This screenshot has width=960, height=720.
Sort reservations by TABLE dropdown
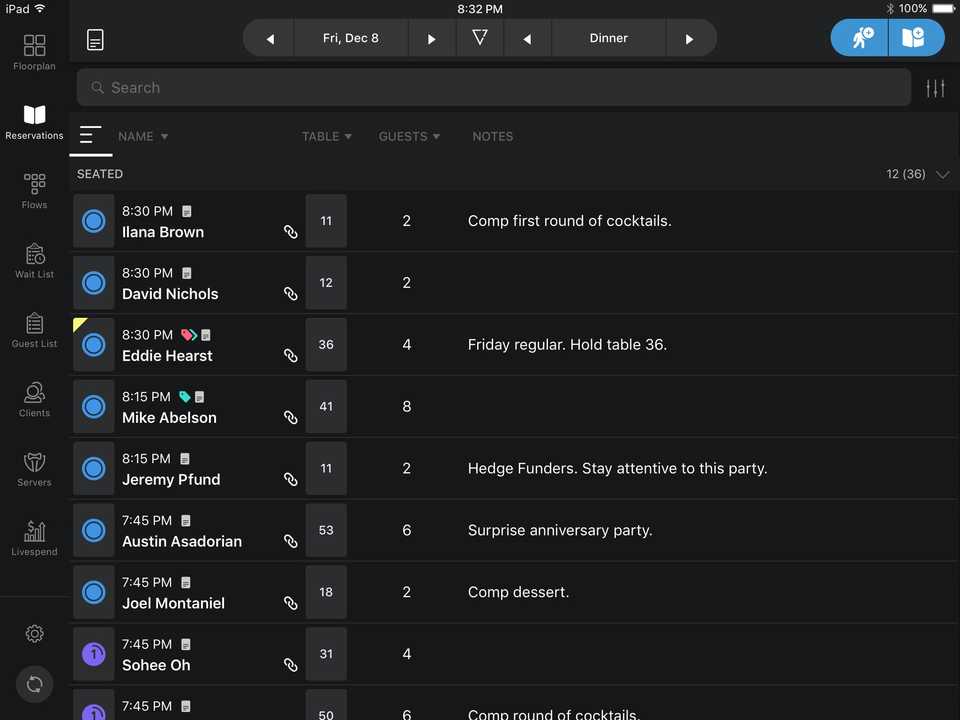pyautogui.click(x=326, y=136)
